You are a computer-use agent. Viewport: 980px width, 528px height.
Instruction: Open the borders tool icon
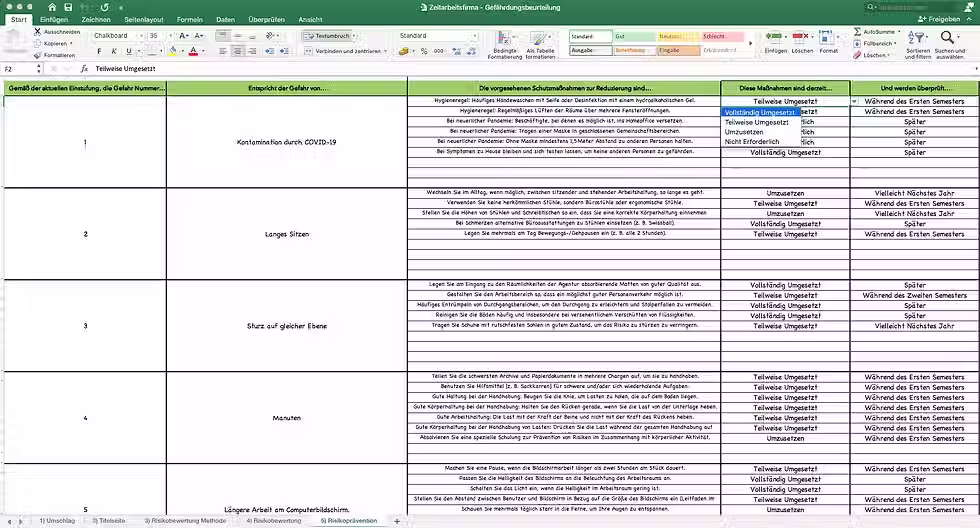[151, 51]
